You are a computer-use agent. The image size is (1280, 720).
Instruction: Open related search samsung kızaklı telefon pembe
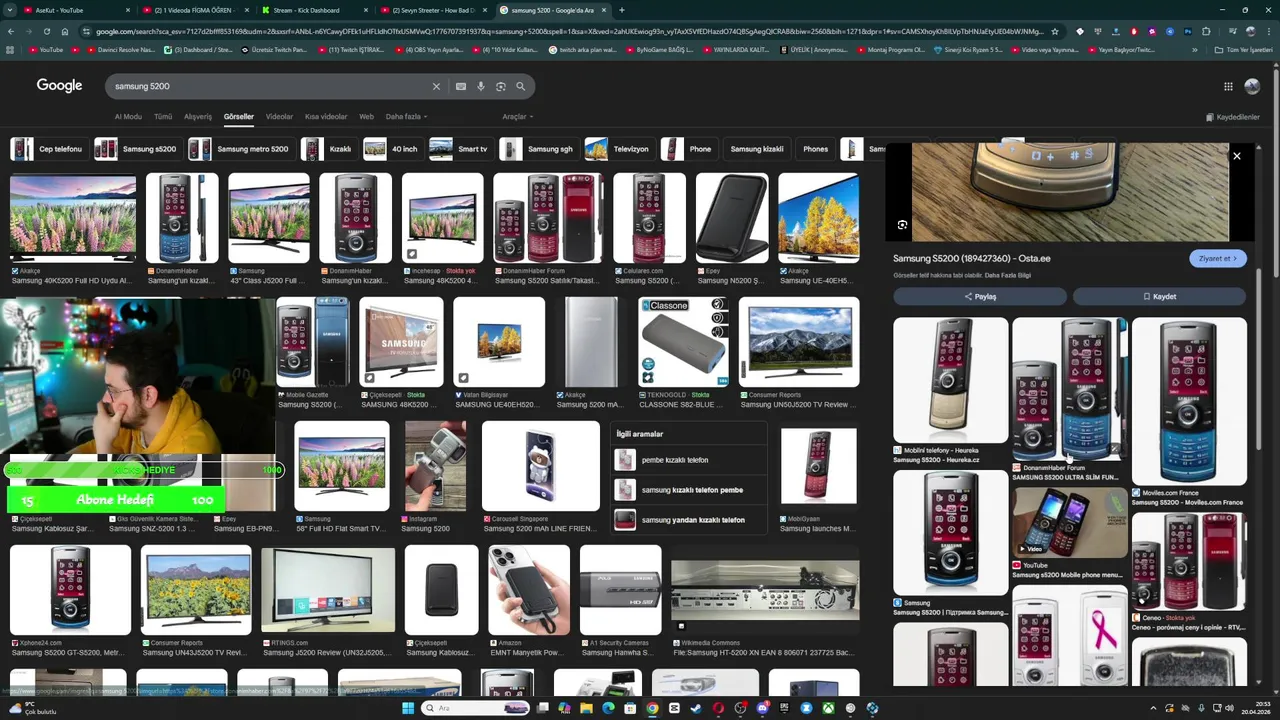click(x=690, y=490)
